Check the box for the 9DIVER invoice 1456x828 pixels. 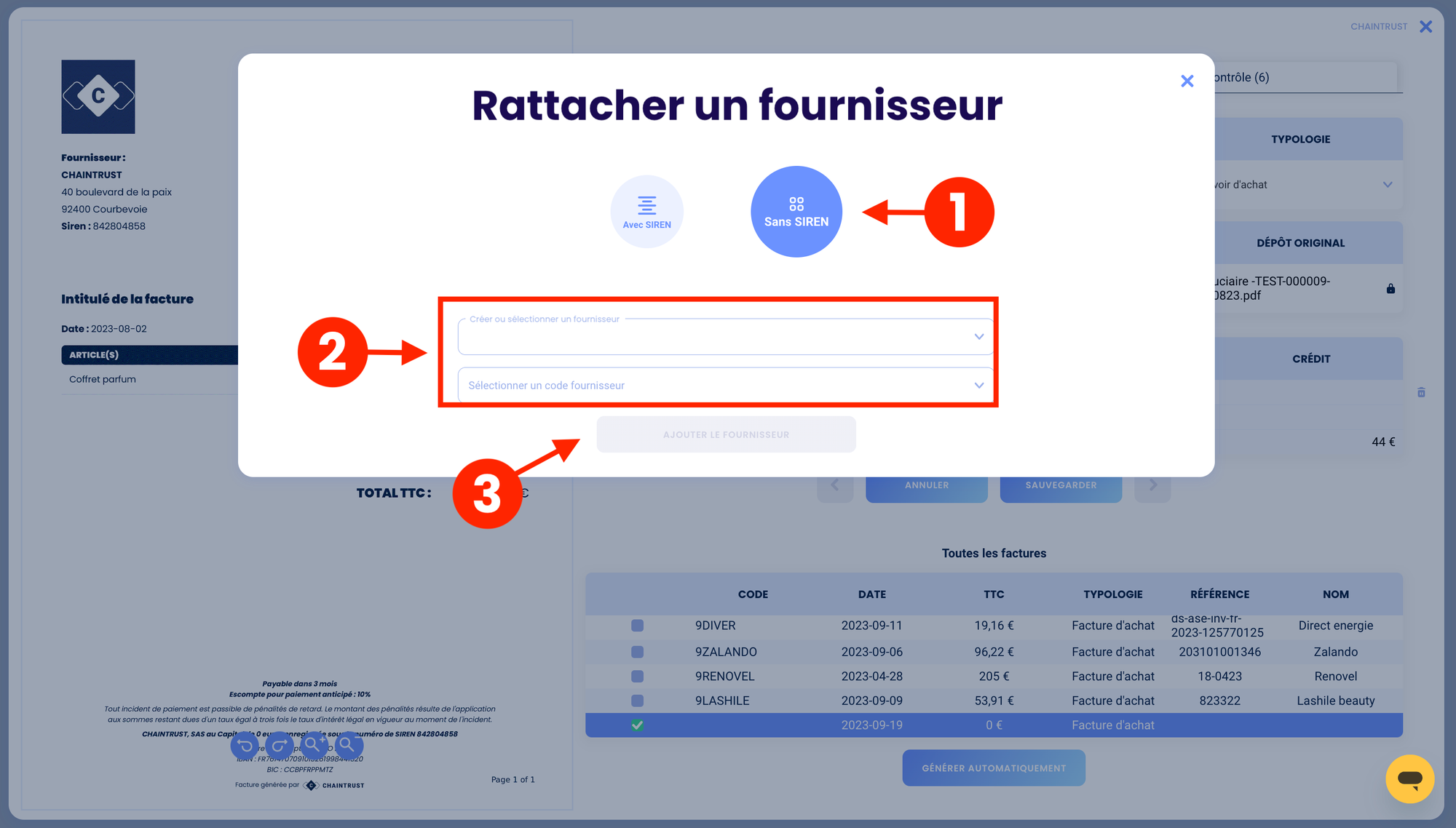(x=637, y=626)
